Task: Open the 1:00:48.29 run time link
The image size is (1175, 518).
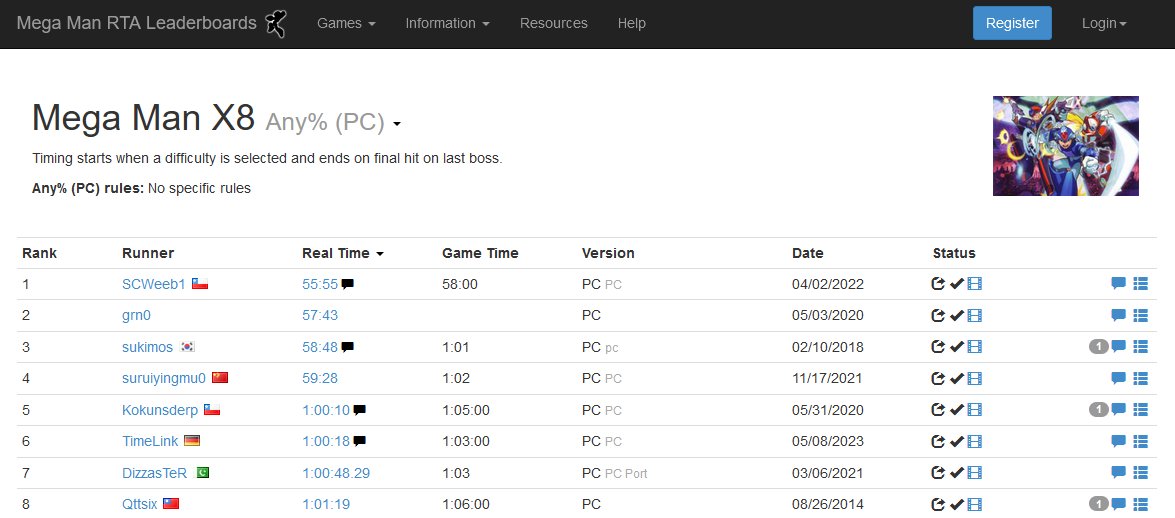Action: point(336,474)
